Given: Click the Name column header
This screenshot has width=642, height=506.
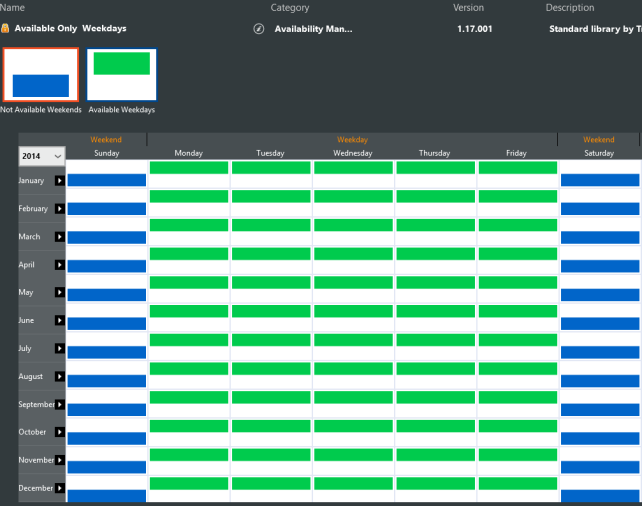Looking at the screenshot, I should pyautogui.click(x=12, y=7).
